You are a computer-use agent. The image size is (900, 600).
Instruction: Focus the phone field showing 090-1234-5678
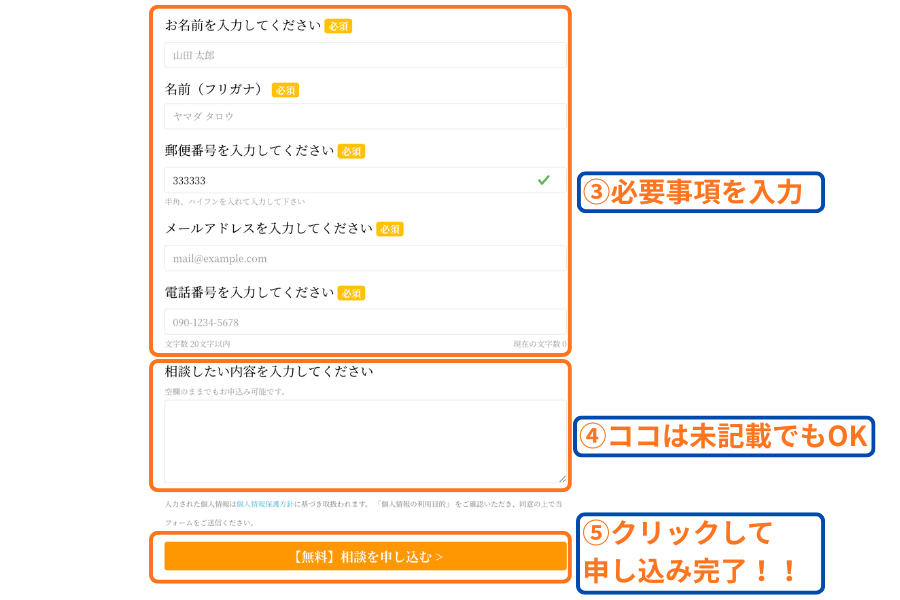tap(365, 322)
